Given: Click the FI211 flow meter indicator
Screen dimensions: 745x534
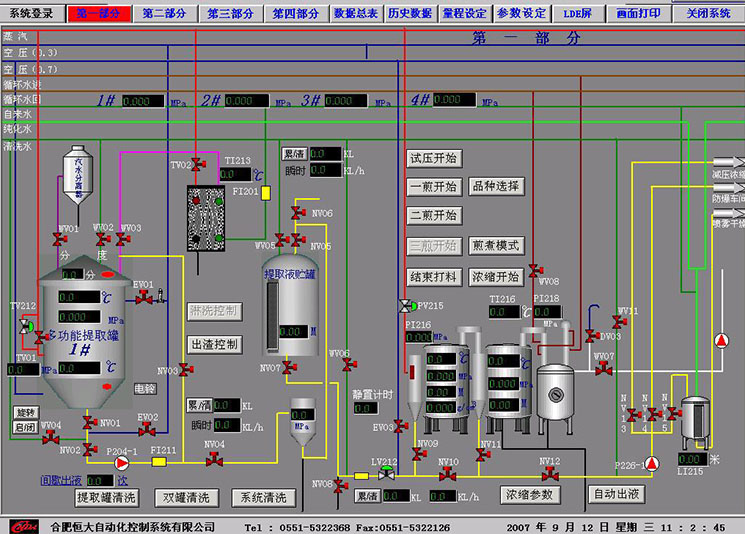Looking at the screenshot, I should (159, 462).
